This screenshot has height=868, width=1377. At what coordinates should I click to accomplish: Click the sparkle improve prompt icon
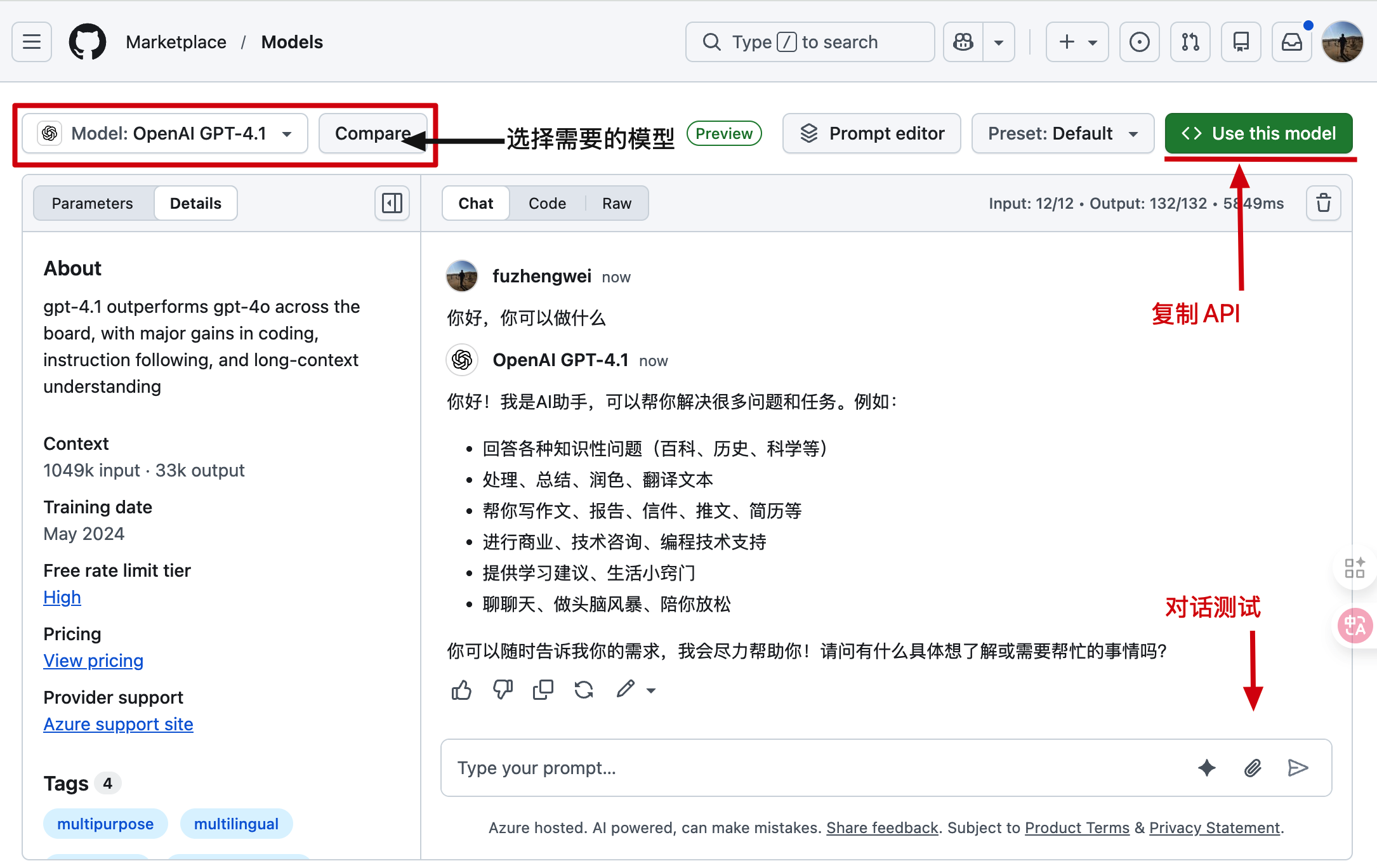1207,768
